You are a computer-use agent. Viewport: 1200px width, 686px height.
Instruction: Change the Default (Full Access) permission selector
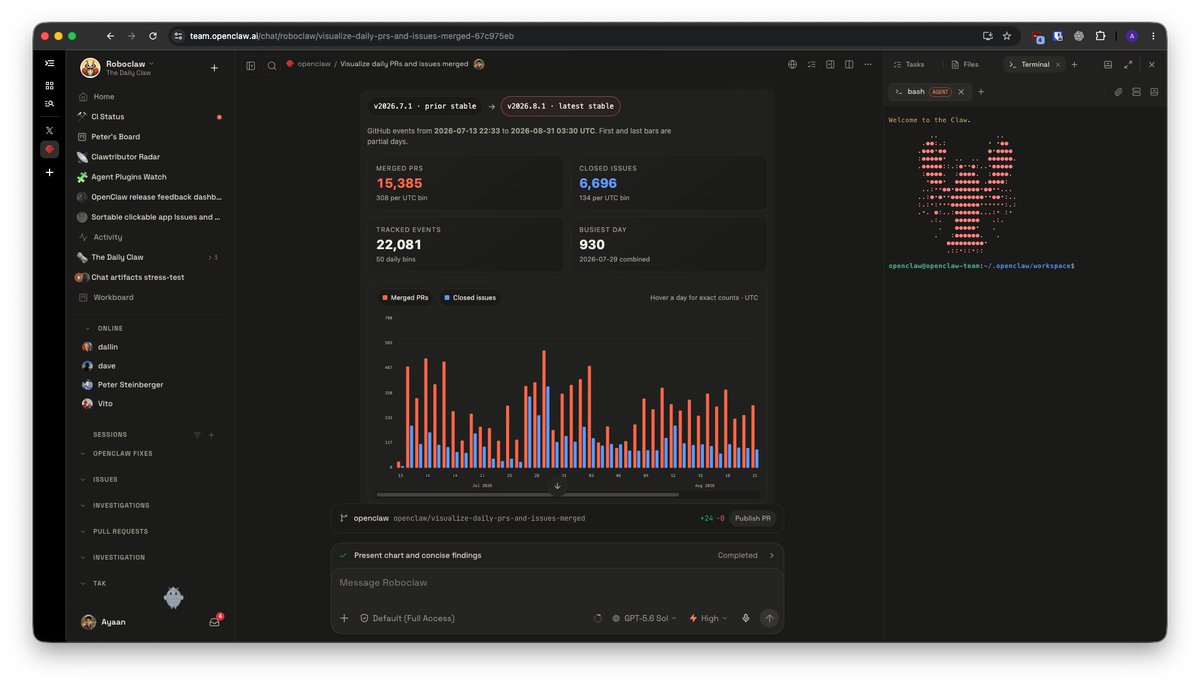(407, 618)
